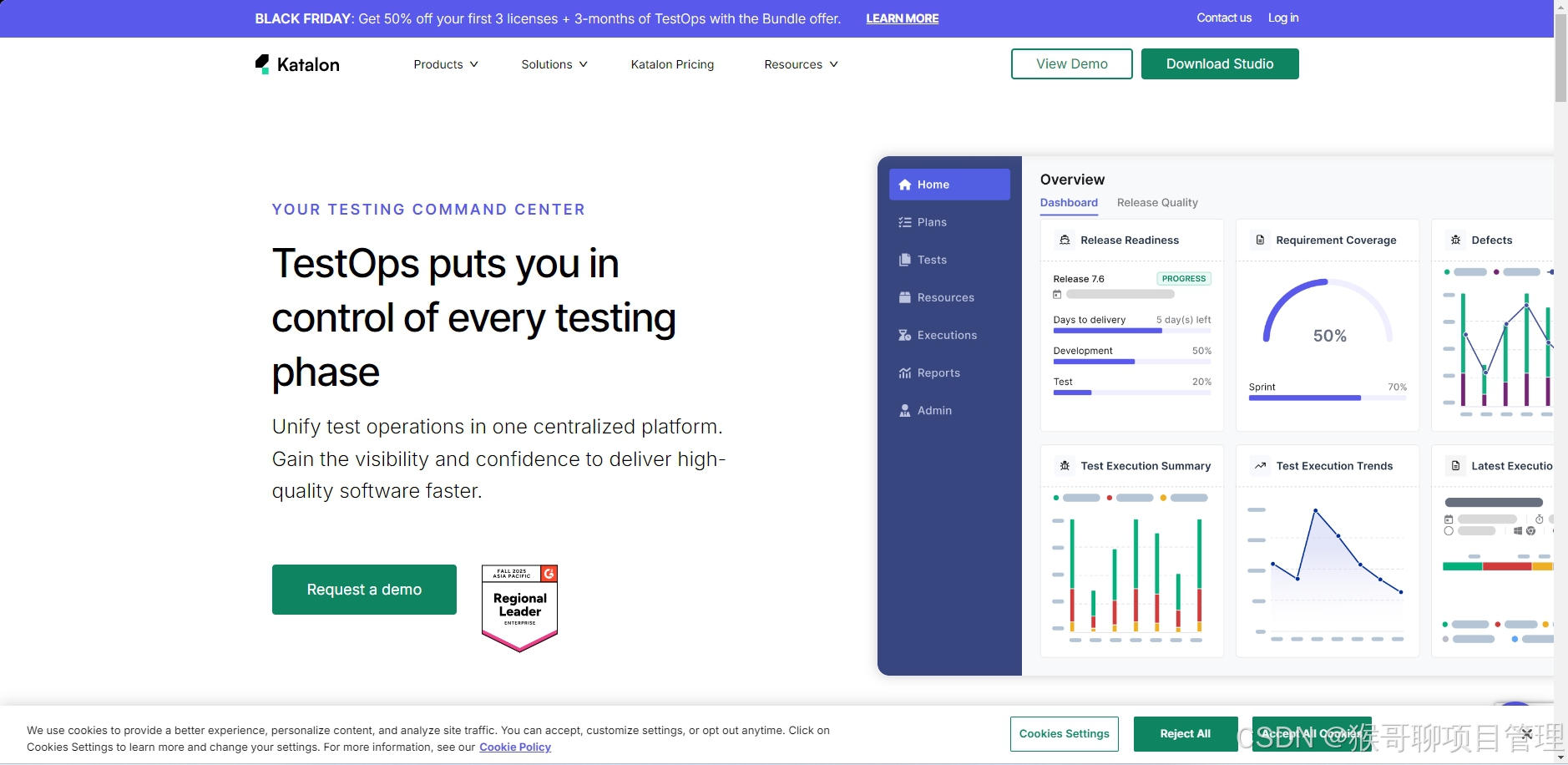Click the Reports chart icon
Screen dimensions: 1568x765
click(x=905, y=372)
